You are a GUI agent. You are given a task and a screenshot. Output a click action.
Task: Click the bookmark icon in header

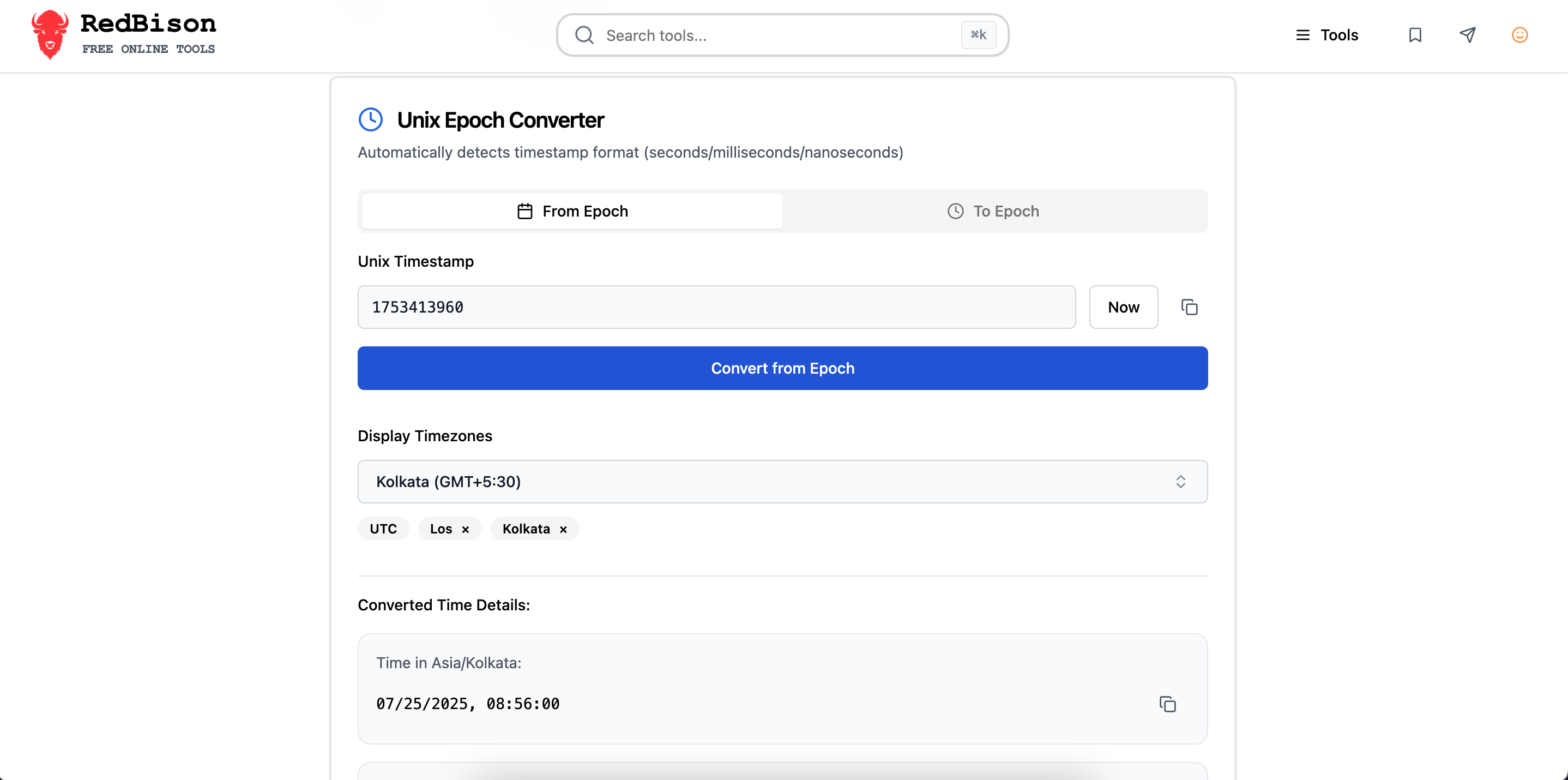1415,35
